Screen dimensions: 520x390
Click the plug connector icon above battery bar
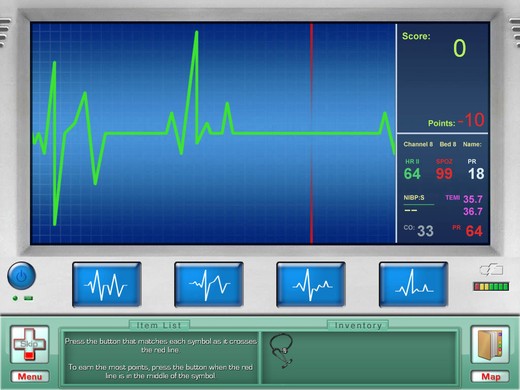(491, 270)
